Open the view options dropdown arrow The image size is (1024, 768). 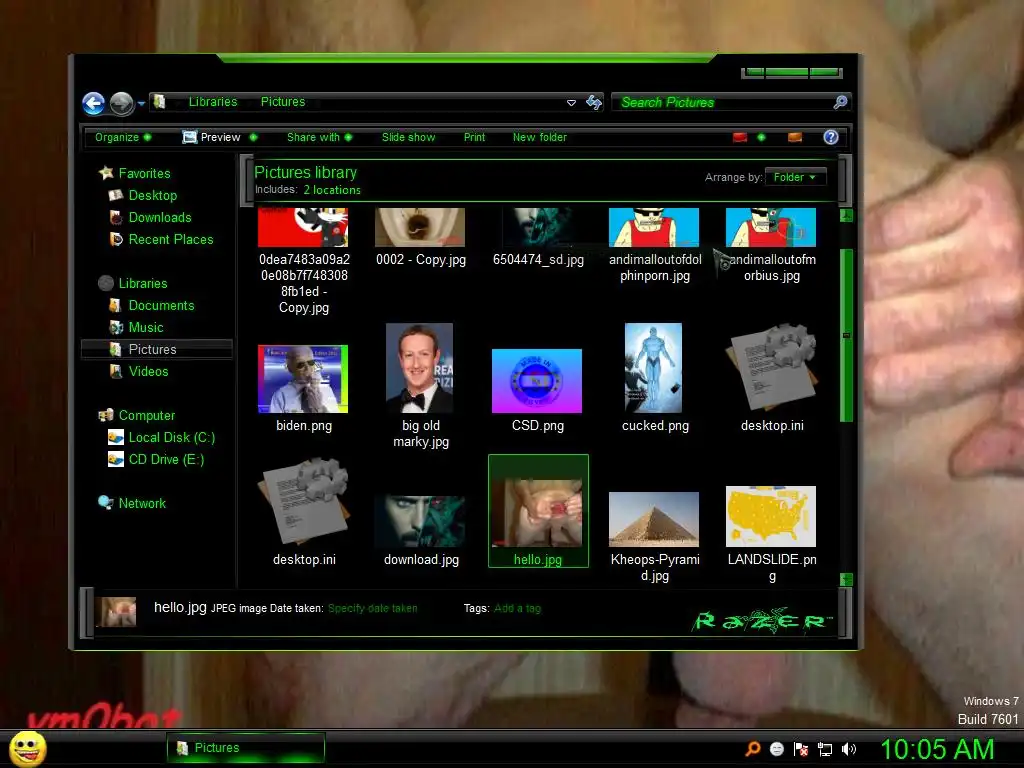[761, 137]
